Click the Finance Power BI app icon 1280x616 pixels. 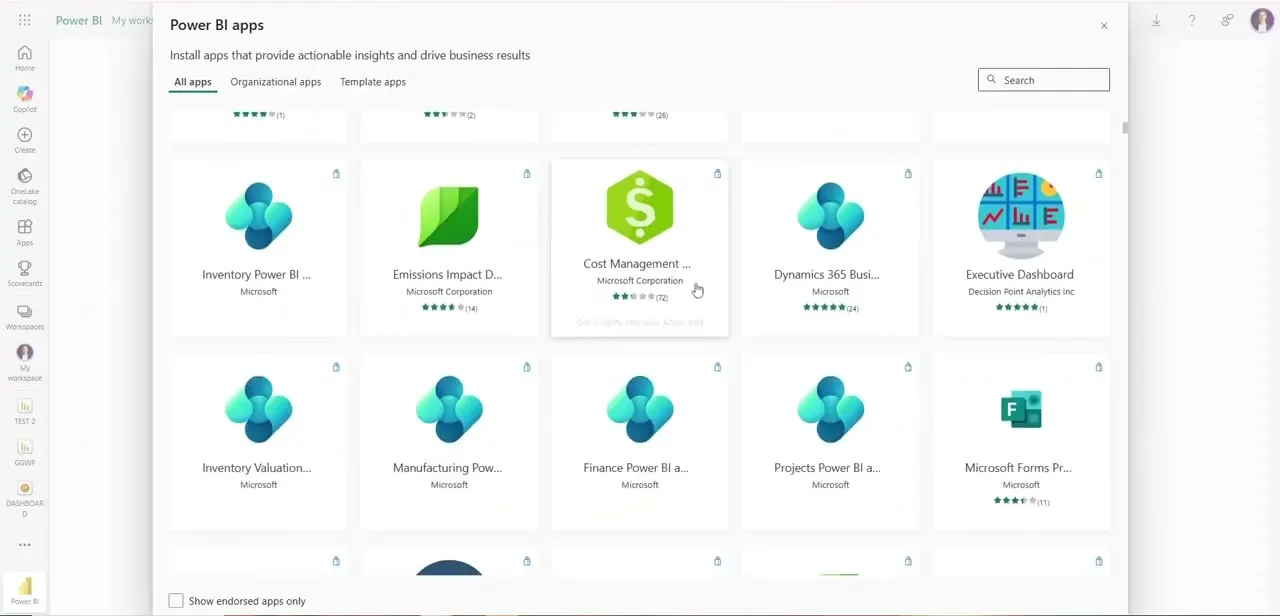tap(640, 409)
